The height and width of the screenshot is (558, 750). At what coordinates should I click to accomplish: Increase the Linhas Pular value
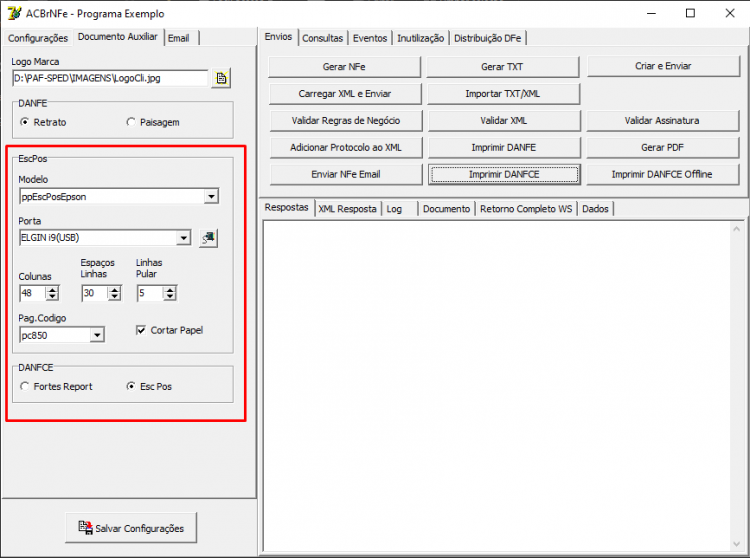coord(170,289)
